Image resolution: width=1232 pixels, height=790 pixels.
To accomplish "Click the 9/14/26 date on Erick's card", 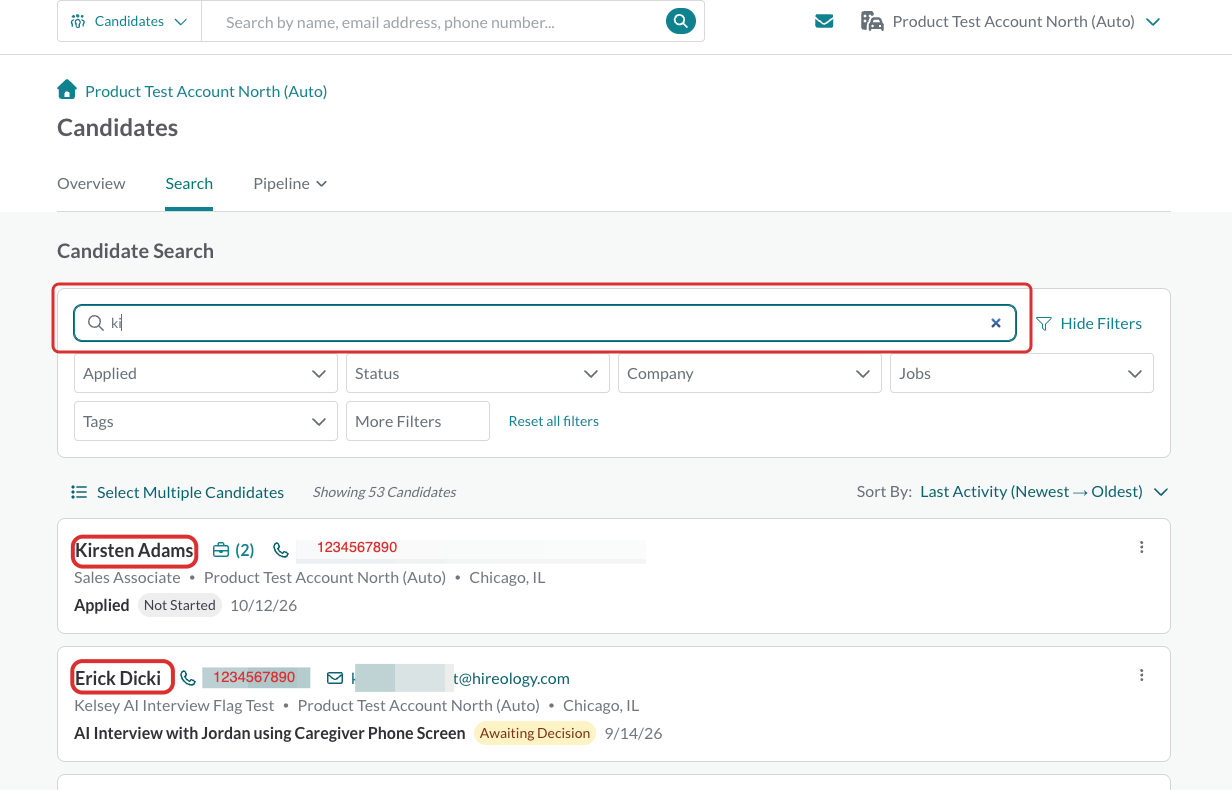I will coord(633,733).
